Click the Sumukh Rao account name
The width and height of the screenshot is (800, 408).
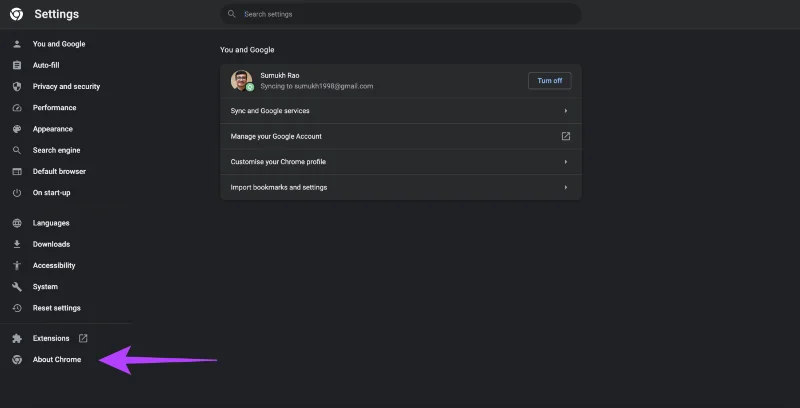(x=280, y=75)
